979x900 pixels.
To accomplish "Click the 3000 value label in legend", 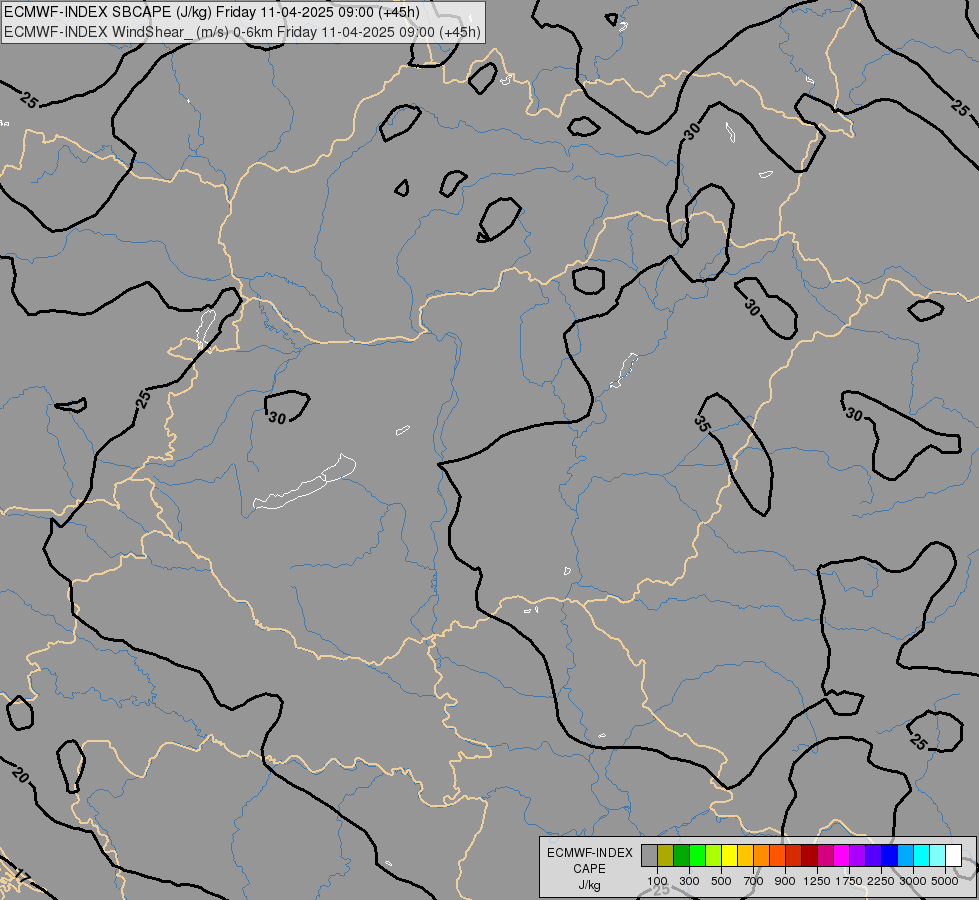I will [913, 881].
